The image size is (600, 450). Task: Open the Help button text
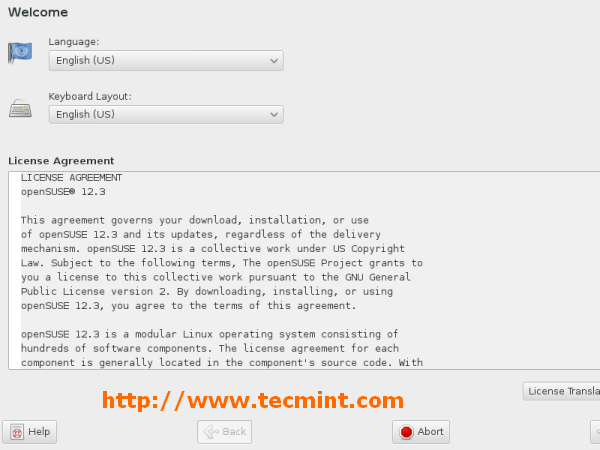tap(39, 432)
